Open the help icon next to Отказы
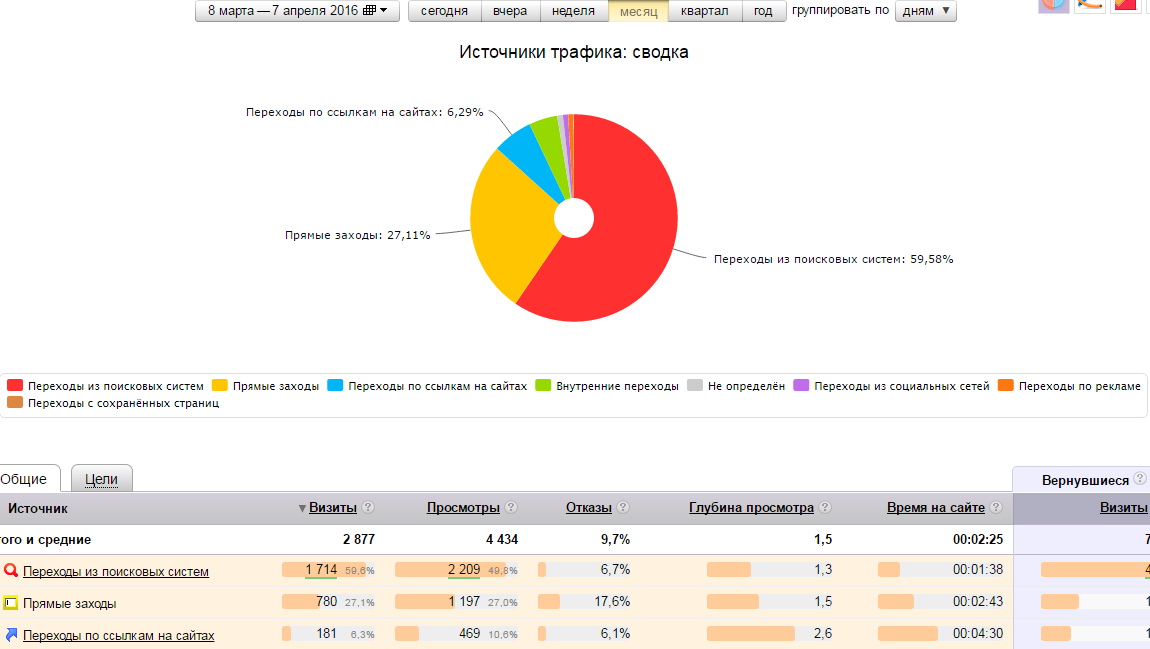 click(x=622, y=507)
